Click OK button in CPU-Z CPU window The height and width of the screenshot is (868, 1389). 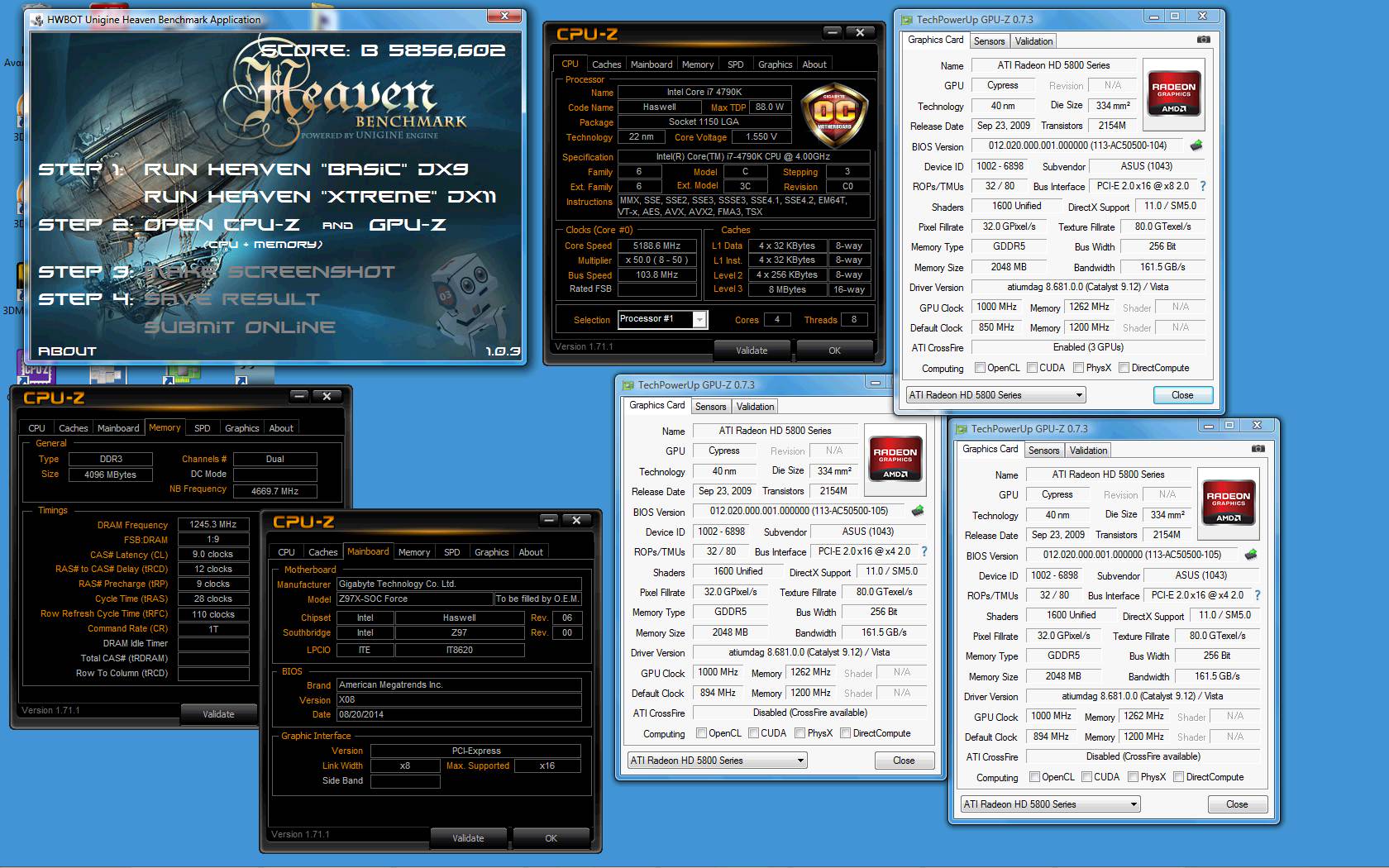(834, 351)
